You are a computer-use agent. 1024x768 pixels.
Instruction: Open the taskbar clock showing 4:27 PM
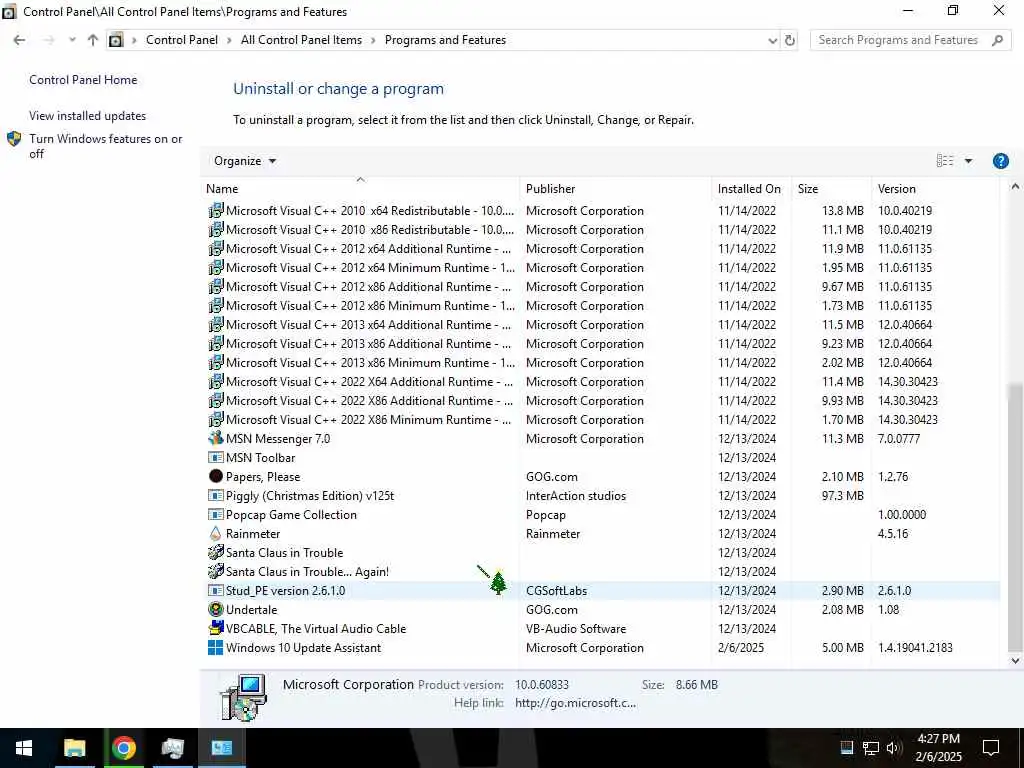pyautogui.click(x=938, y=748)
